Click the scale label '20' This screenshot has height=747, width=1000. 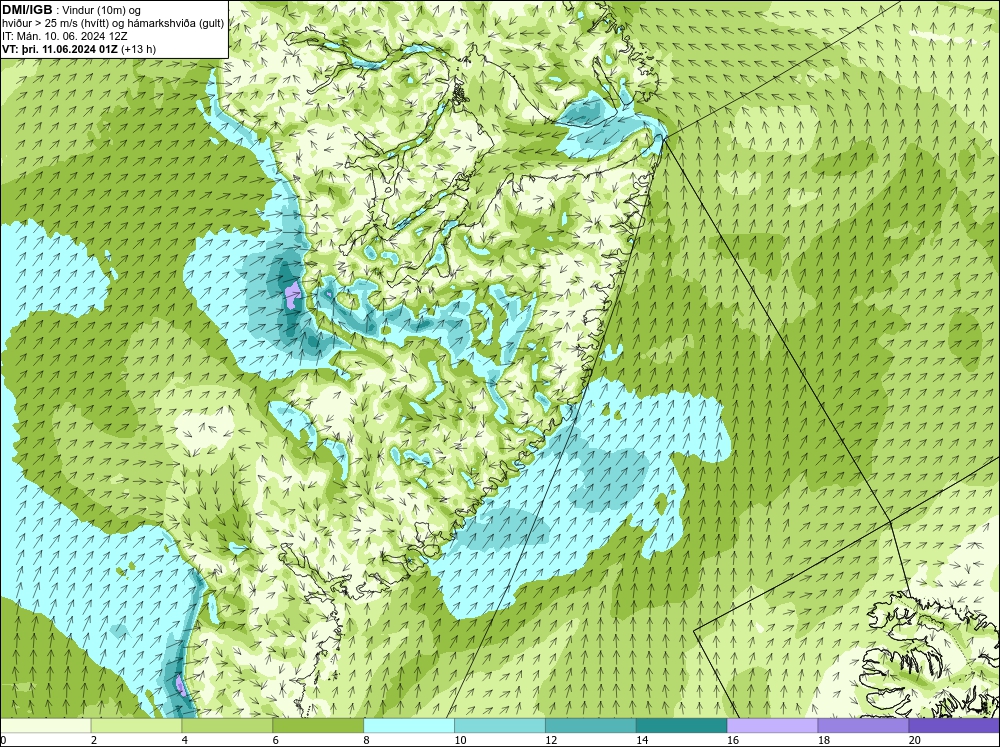pos(915,740)
